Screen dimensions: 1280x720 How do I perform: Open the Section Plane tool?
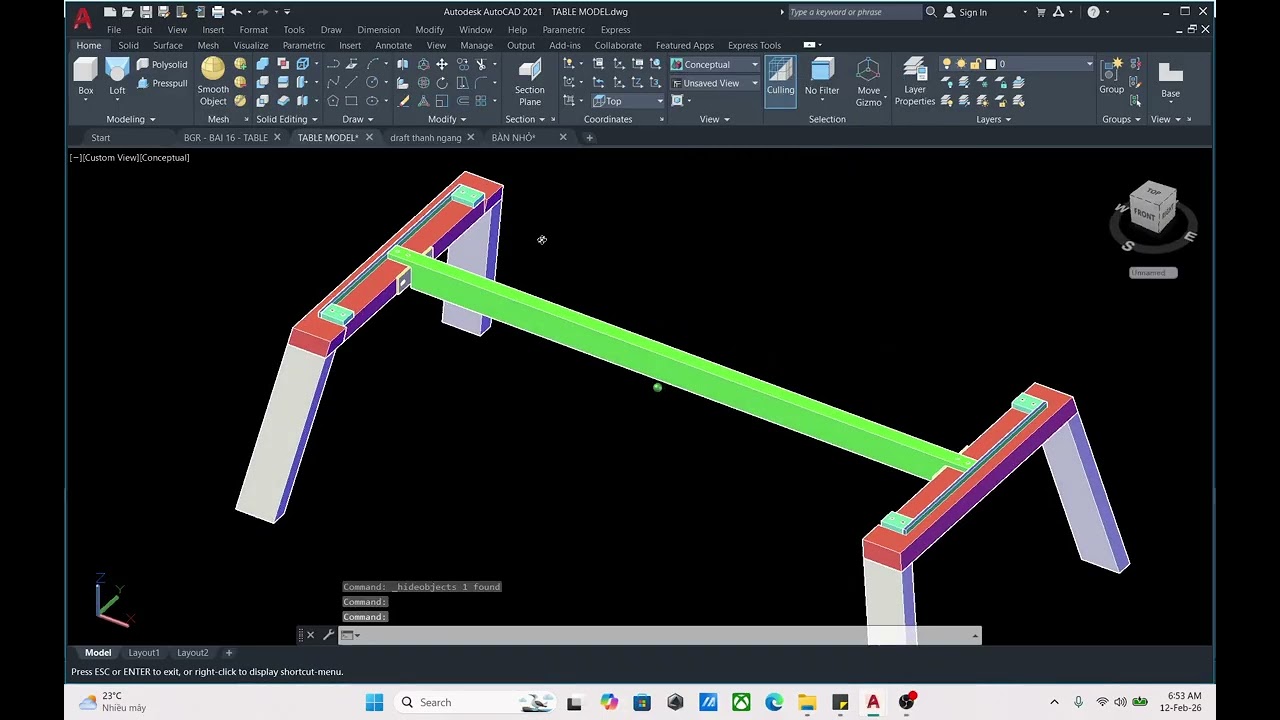[x=530, y=81]
